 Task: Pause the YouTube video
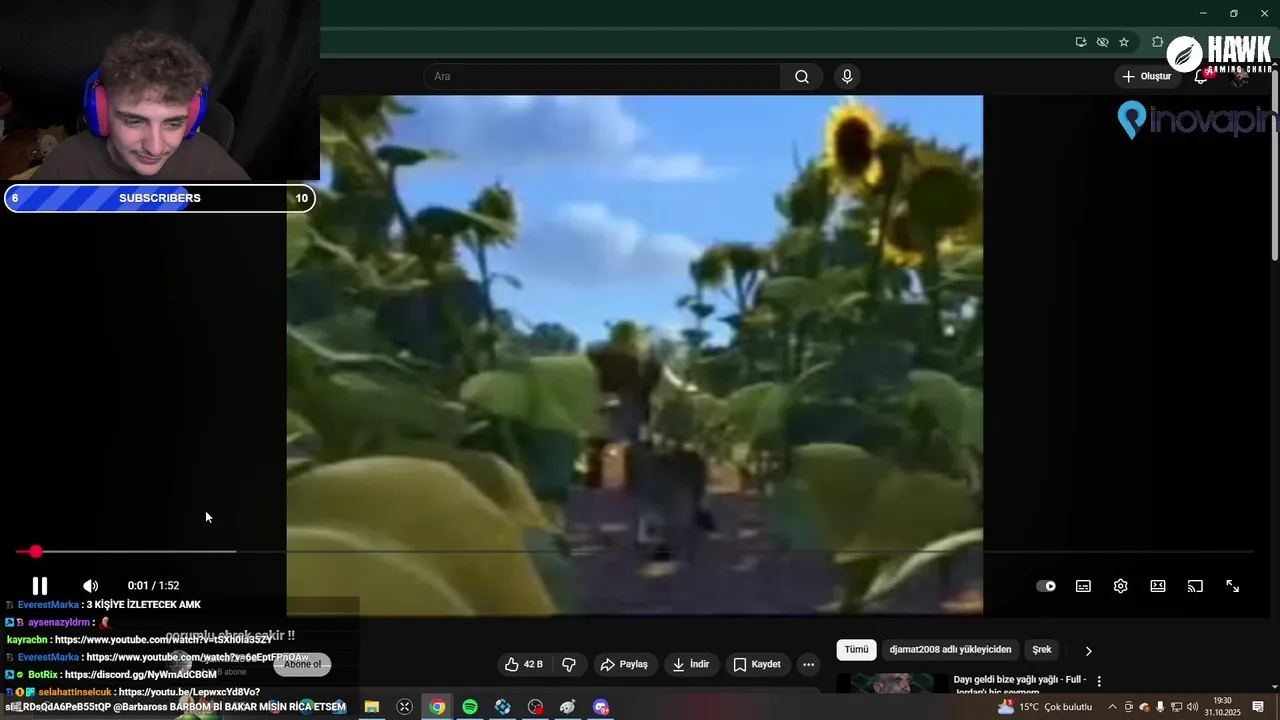(x=40, y=586)
